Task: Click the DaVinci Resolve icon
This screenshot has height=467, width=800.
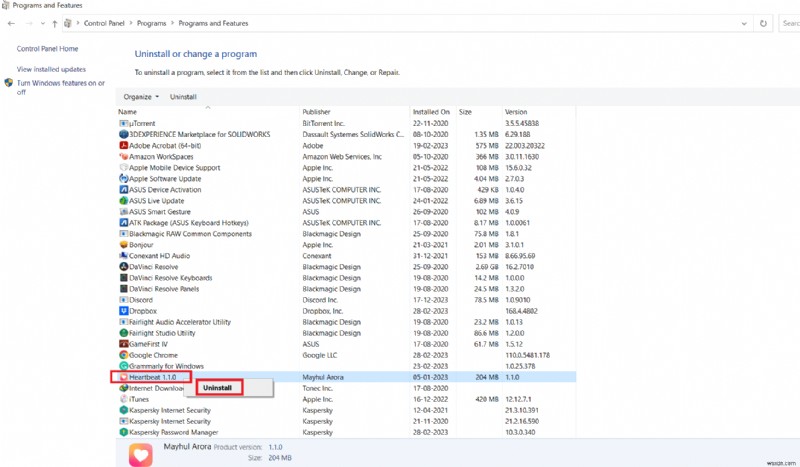Action: pos(123,267)
